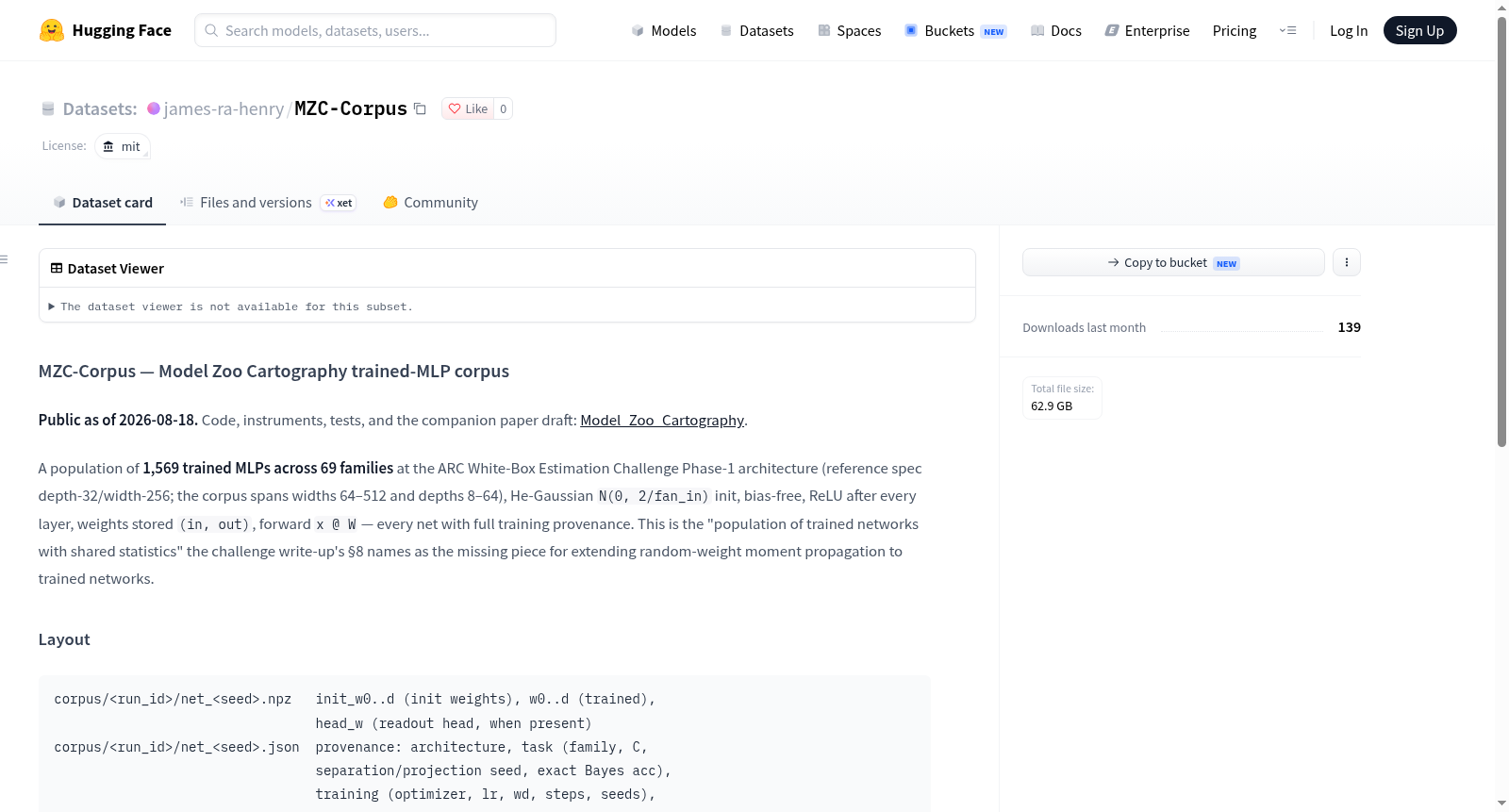Click the Hugging Face emoji logo
The image size is (1509, 812).
pyautogui.click(x=52, y=30)
